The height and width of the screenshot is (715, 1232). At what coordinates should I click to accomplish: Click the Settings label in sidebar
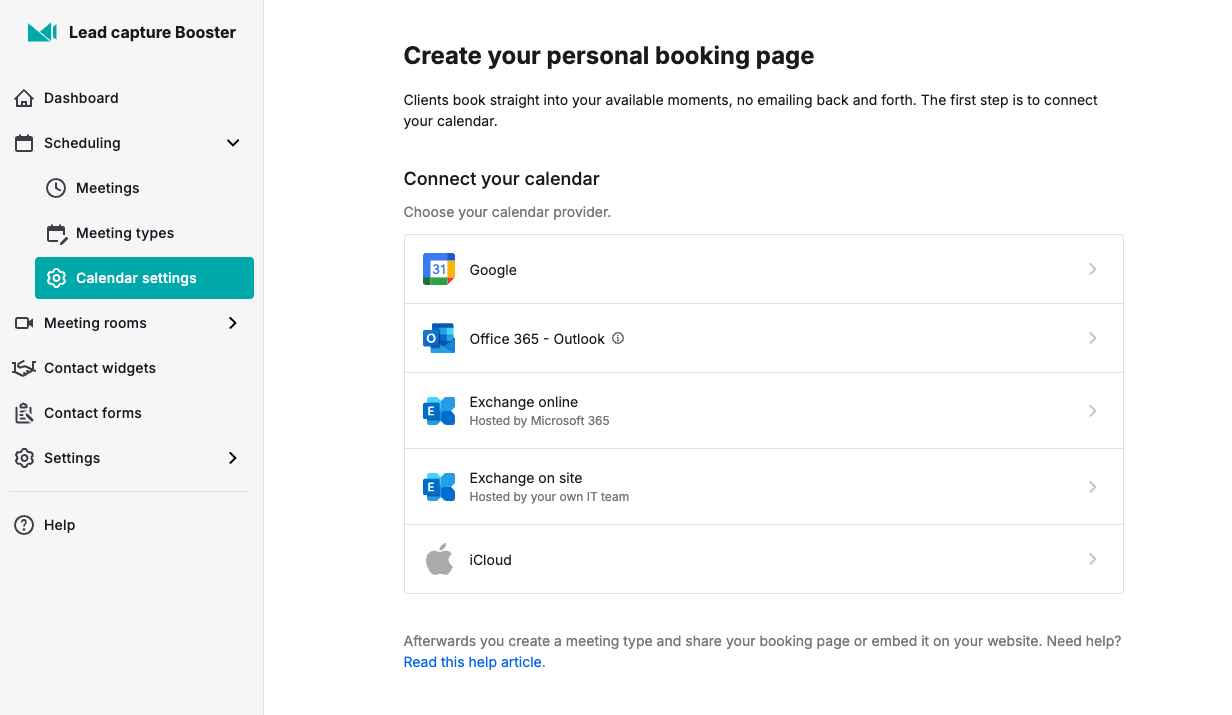pyautogui.click(x=72, y=458)
